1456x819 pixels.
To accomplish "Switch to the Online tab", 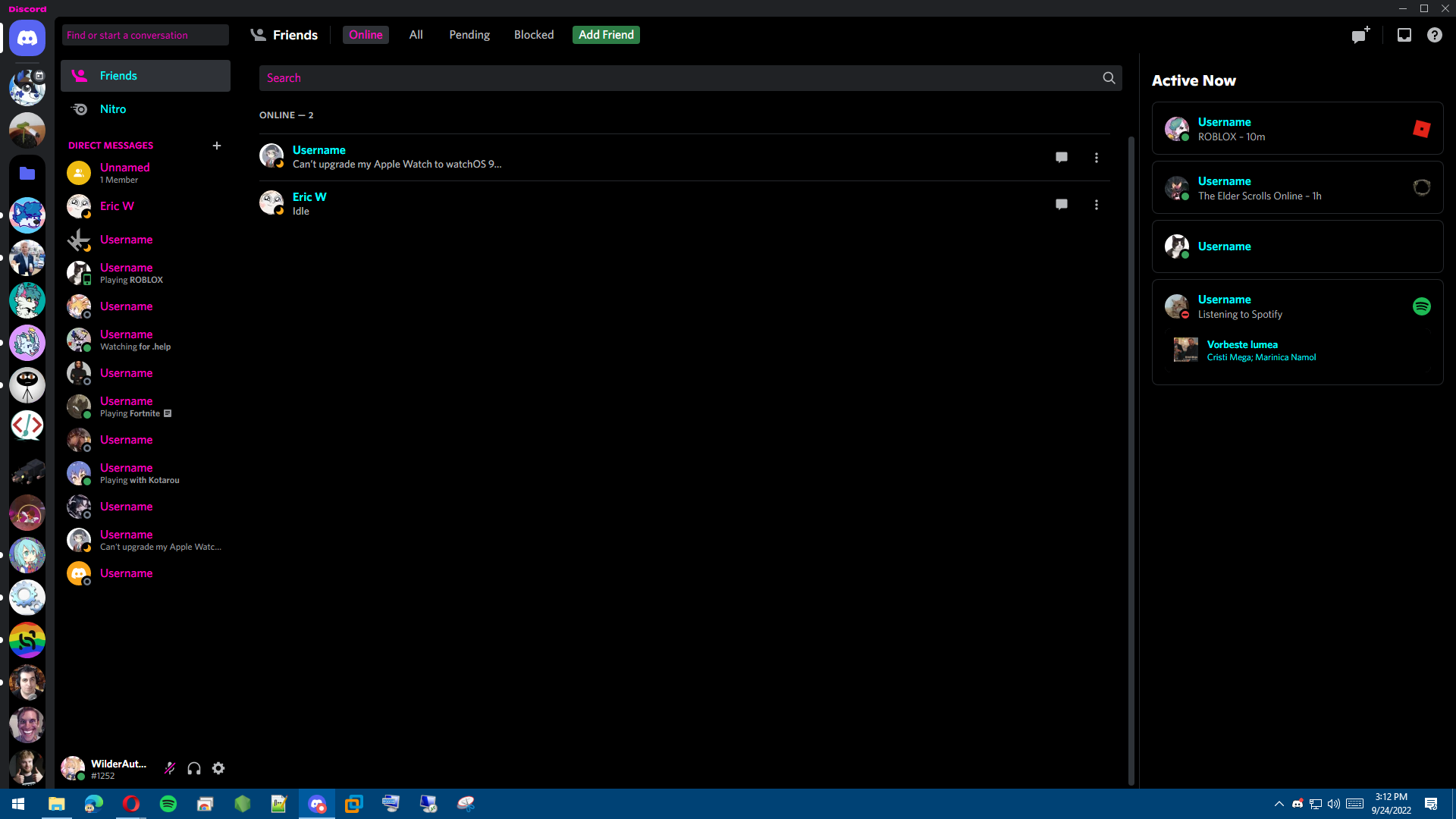I will (366, 35).
